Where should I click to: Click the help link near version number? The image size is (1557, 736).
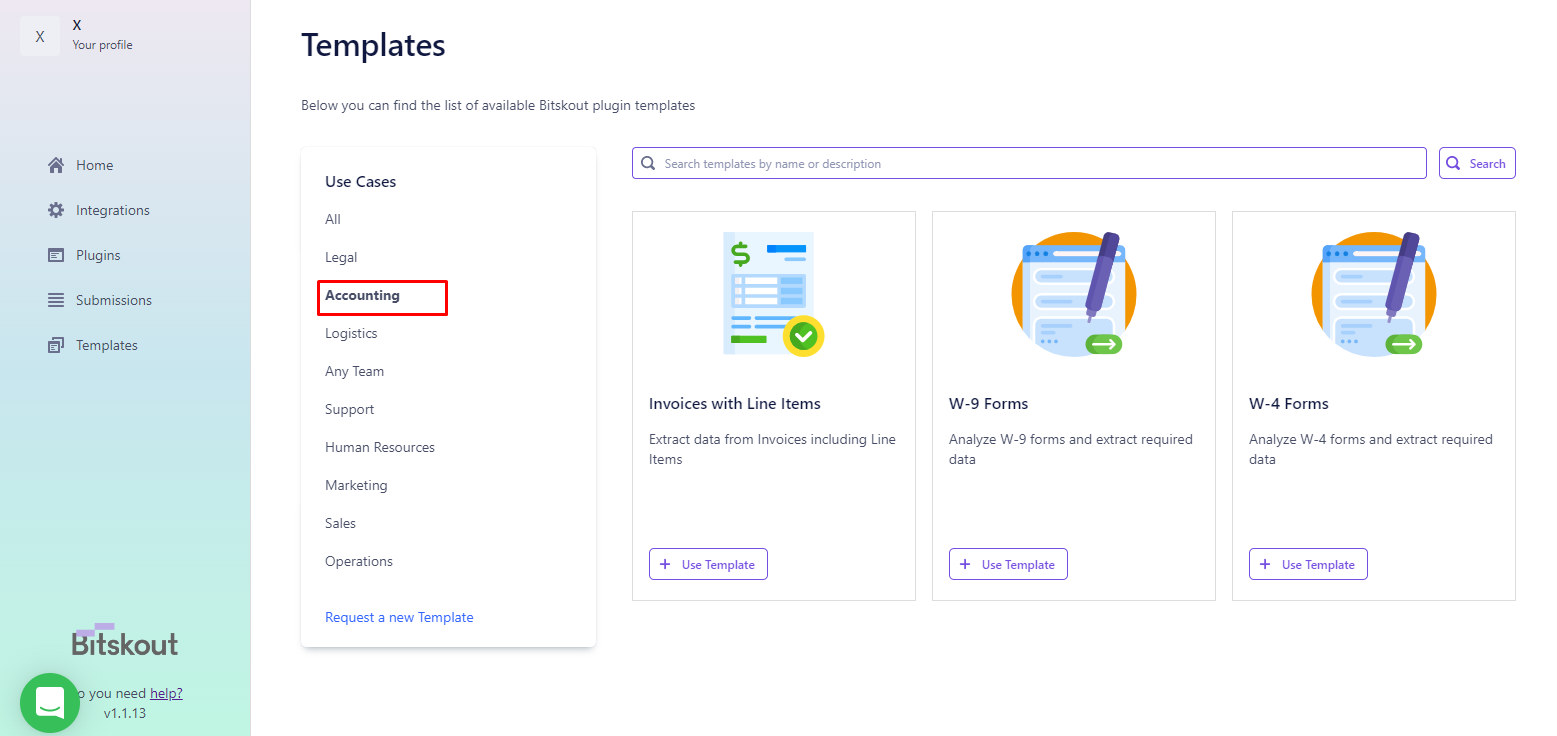166,693
